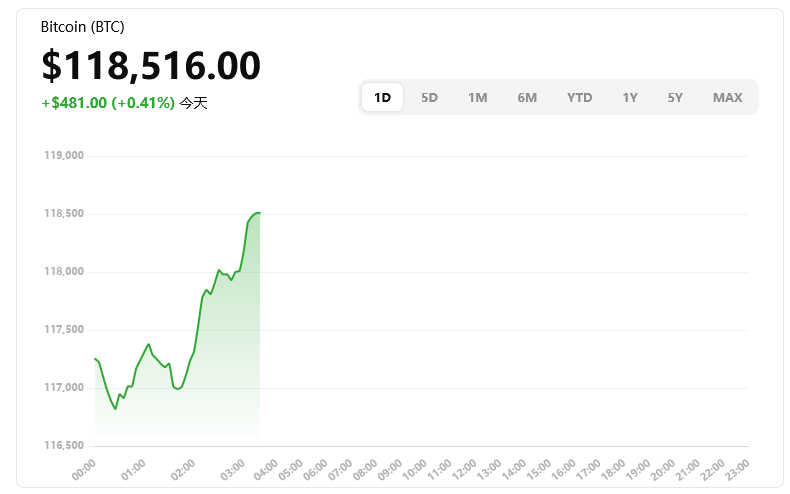The height and width of the screenshot is (494, 790).
Task: Click the 12:00 time axis label
Action: (465, 467)
